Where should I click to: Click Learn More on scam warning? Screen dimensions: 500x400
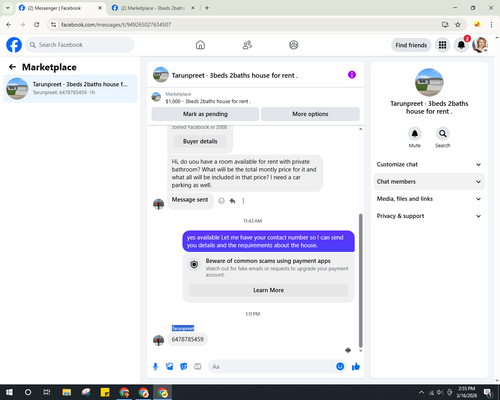268,290
